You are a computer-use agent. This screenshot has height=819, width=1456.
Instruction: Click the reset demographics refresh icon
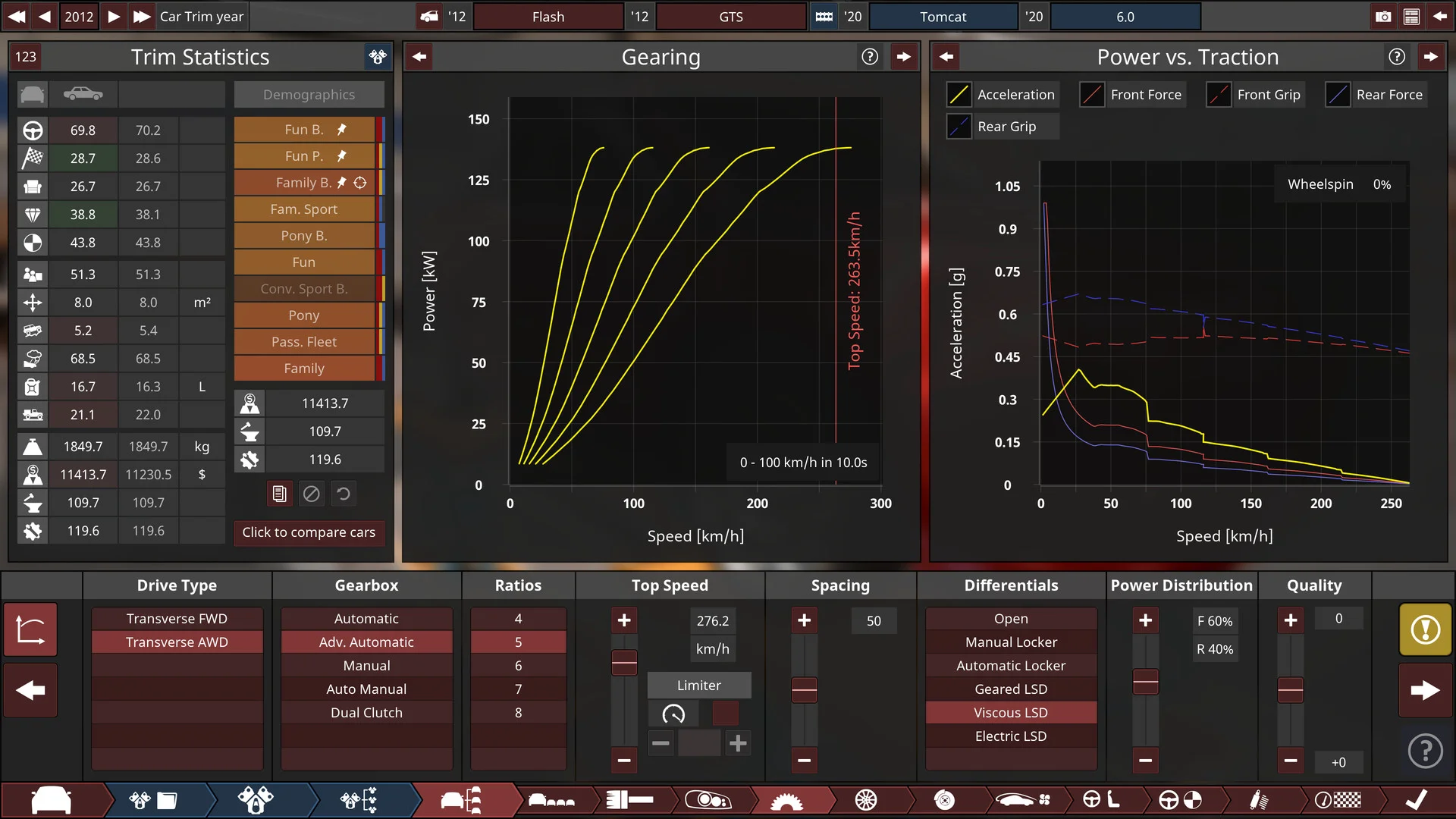pos(344,494)
